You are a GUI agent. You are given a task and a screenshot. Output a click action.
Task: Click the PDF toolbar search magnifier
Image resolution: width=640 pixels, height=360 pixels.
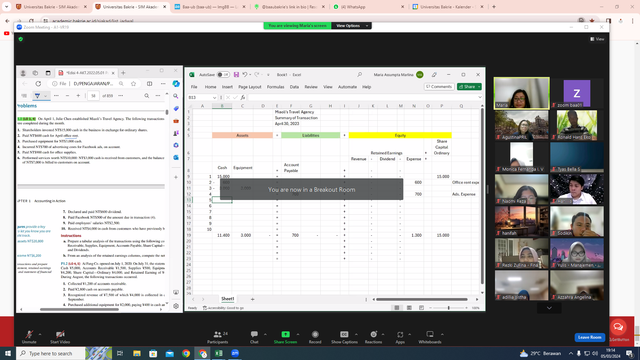point(147,96)
